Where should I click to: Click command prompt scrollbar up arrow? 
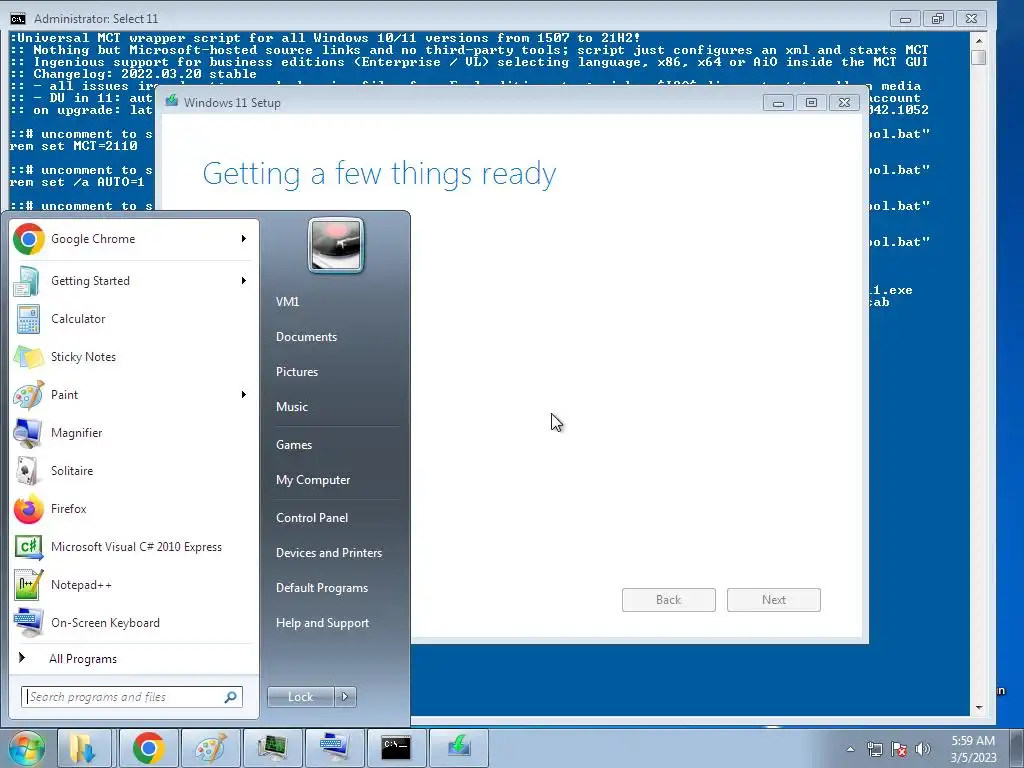click(x=978, y=39)
